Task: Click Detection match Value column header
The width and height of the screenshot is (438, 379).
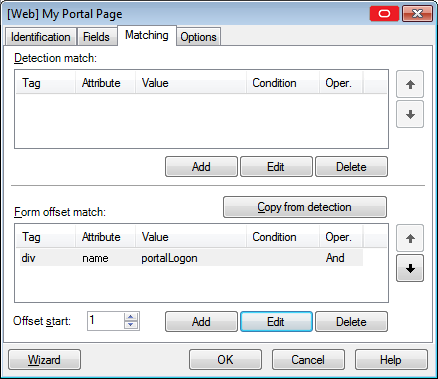Action: tap(191, 83)
